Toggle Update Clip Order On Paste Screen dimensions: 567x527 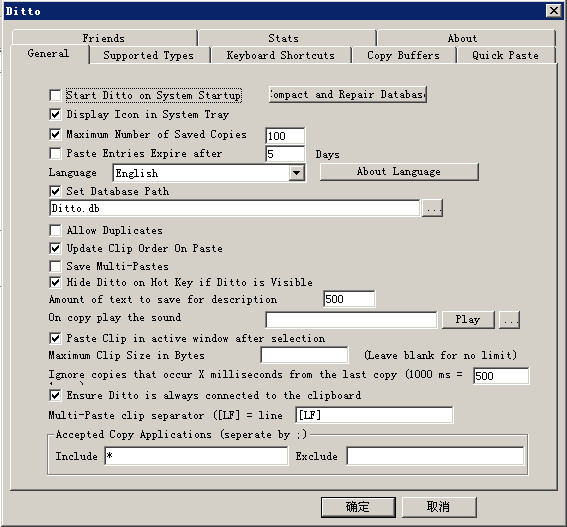click(x=55, y=248)
